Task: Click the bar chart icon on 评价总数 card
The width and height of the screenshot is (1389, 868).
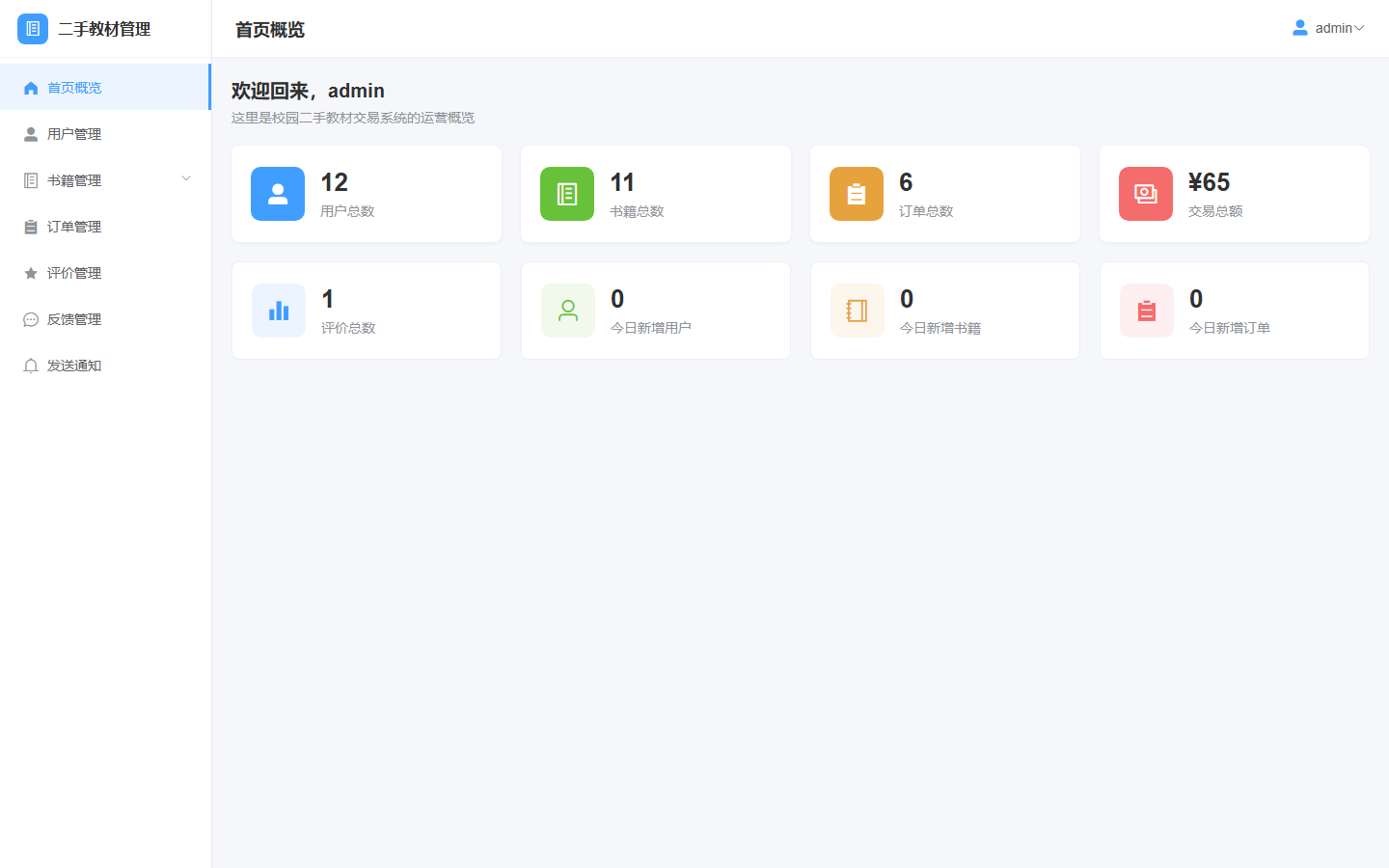Action: tap(279, 311)
